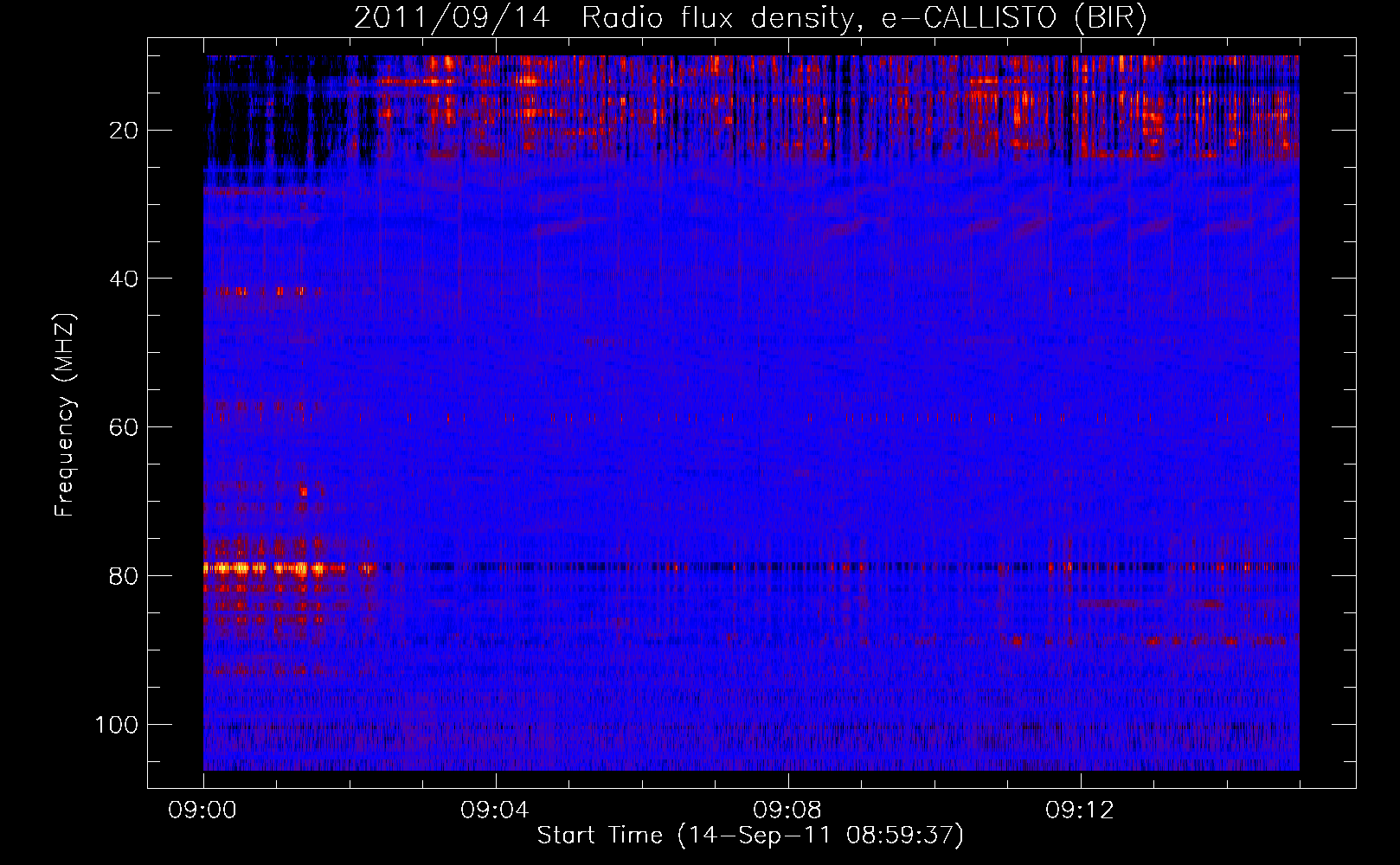
Task: Click the 100 frequency tick label
Action: tap(118, 725)
